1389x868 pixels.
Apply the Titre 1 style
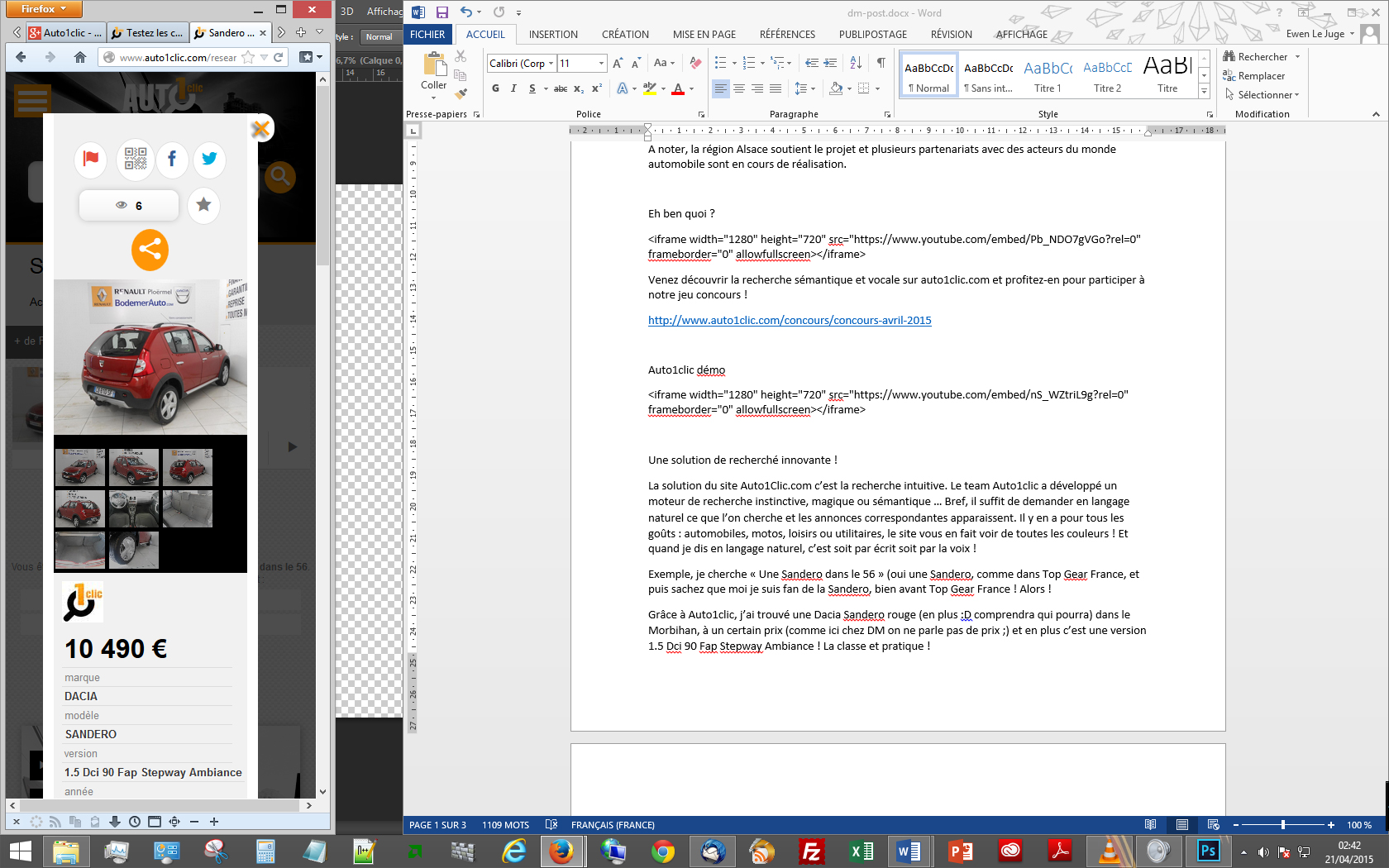tap(1048, 75)
